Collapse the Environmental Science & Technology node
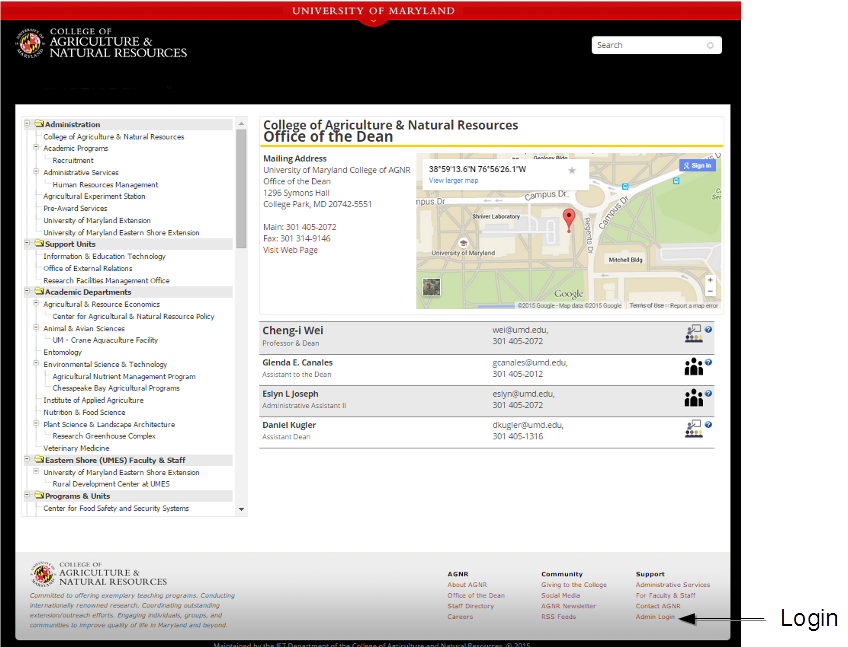 (x=36, y=364)
